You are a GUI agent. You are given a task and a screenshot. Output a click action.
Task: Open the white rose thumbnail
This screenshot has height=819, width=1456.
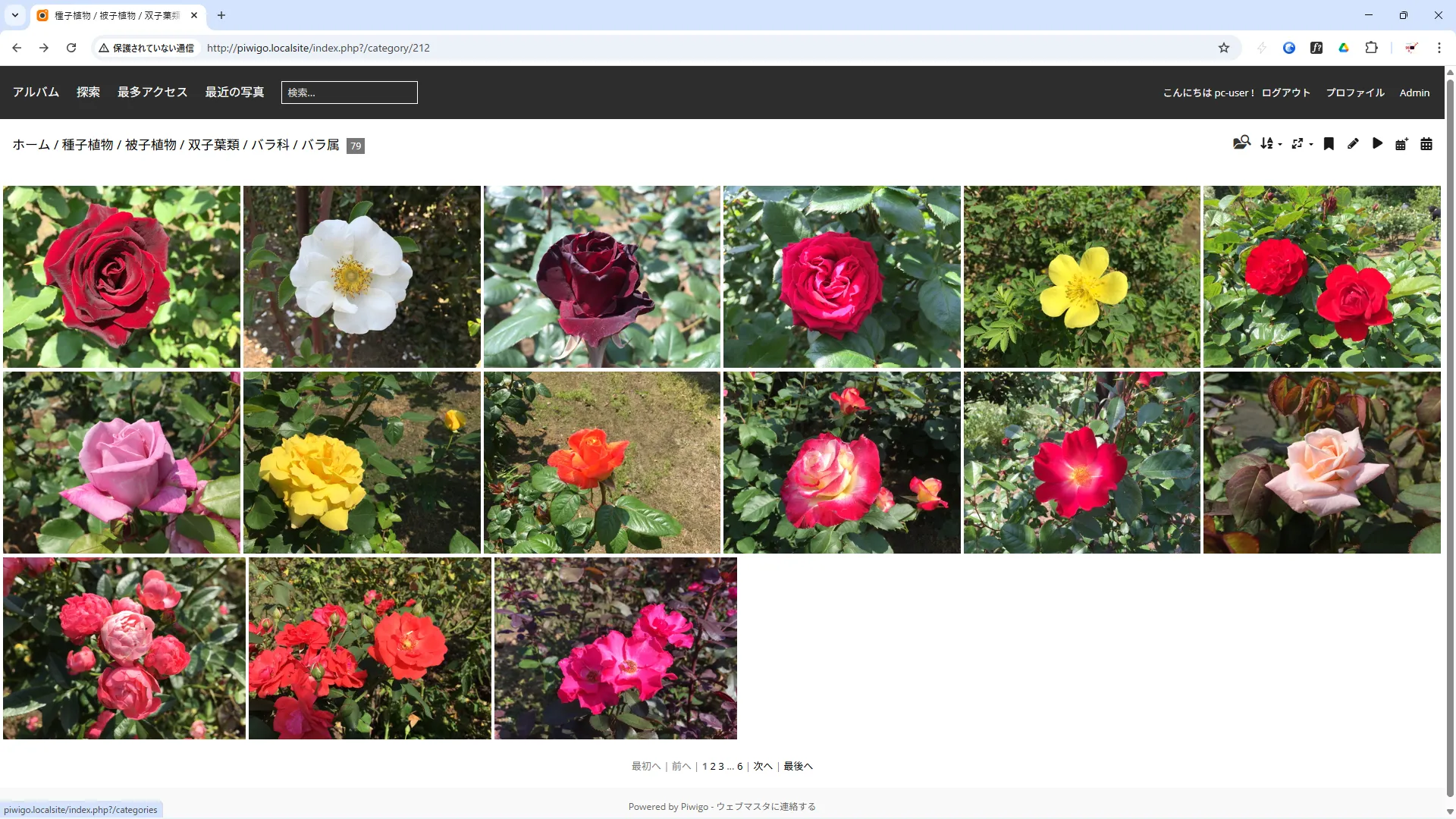362,277
